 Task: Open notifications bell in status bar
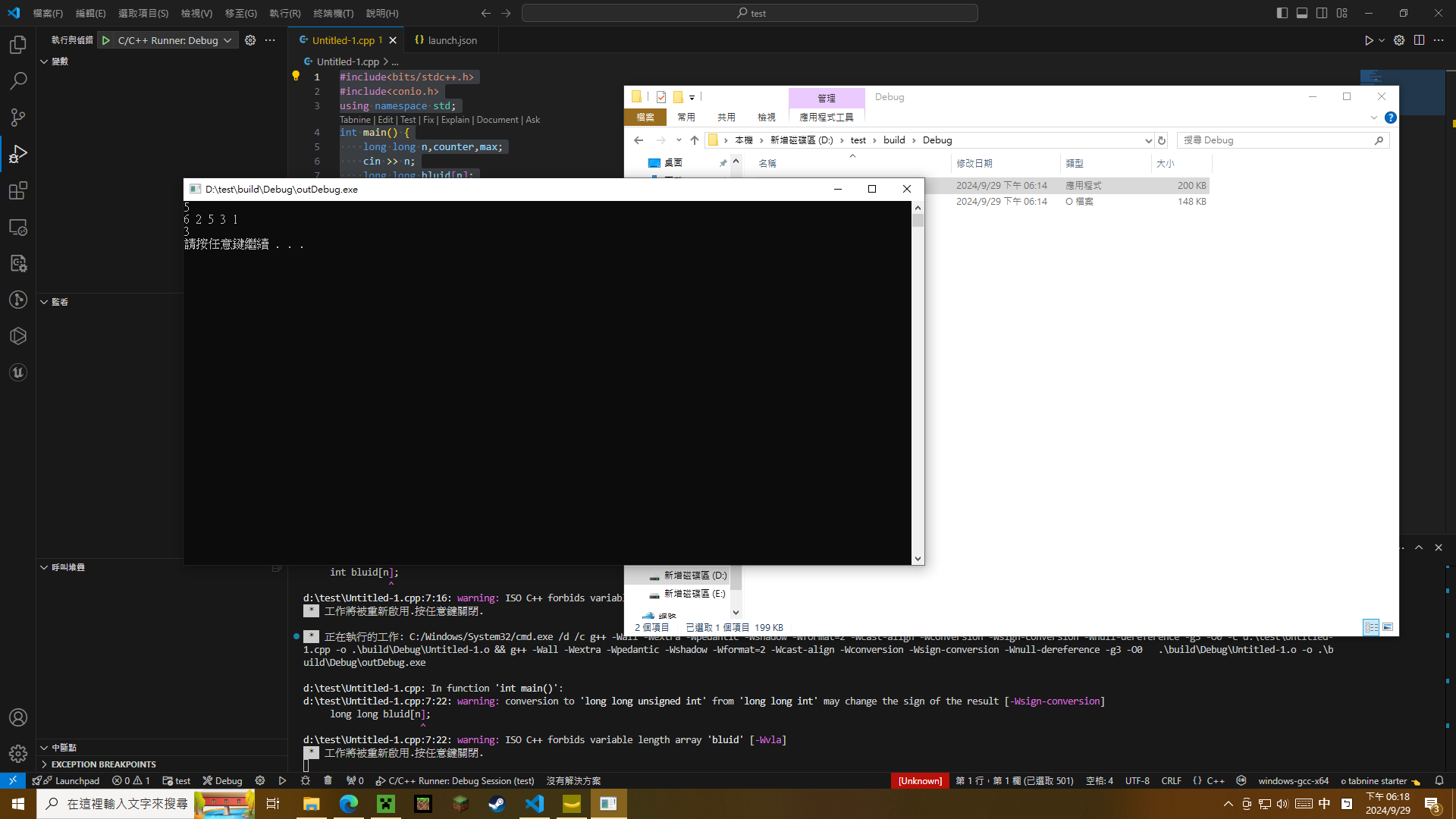pyautogui.click(x=1439, y=780)
